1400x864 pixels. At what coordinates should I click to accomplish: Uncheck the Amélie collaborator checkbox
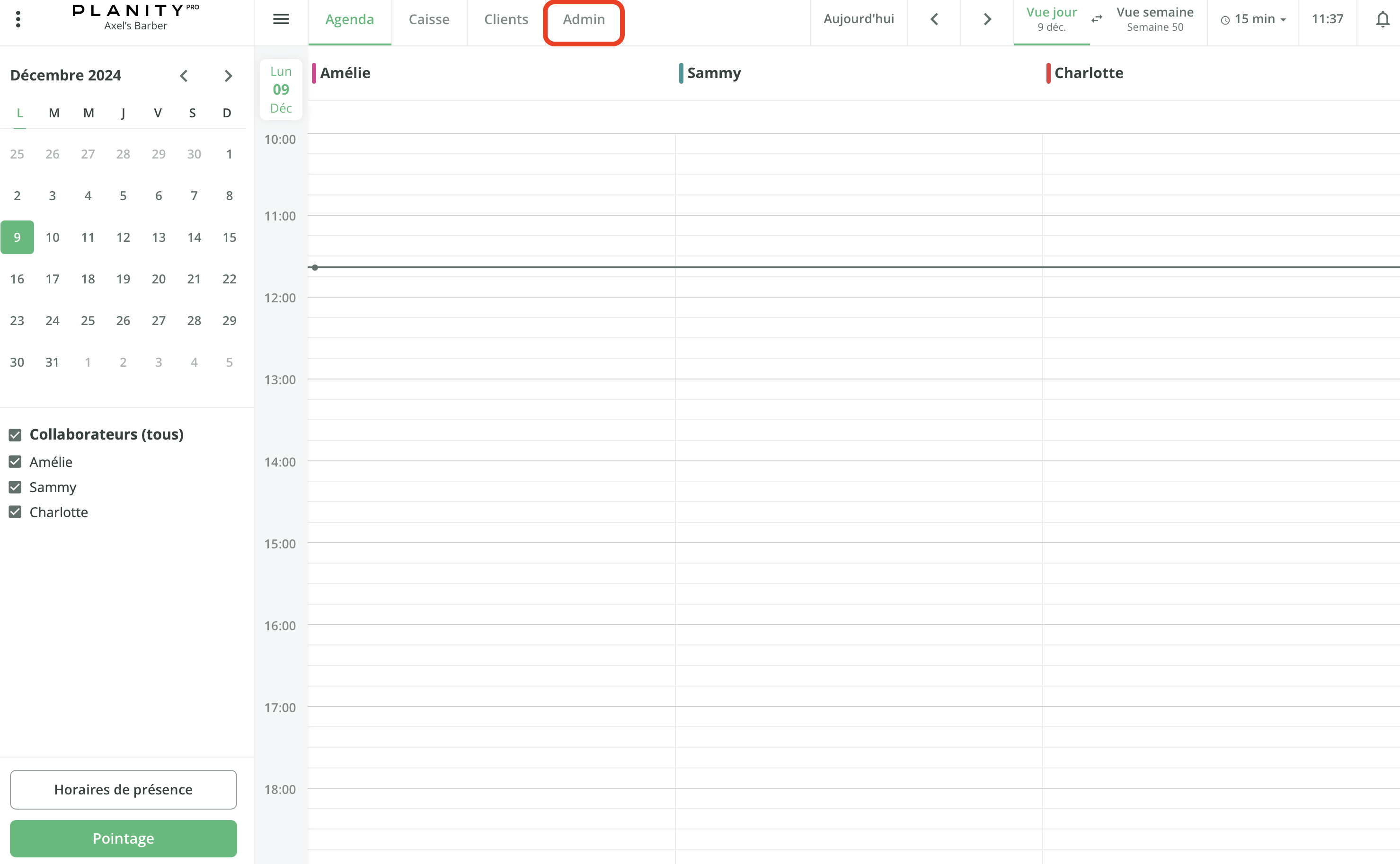point(16,462)
